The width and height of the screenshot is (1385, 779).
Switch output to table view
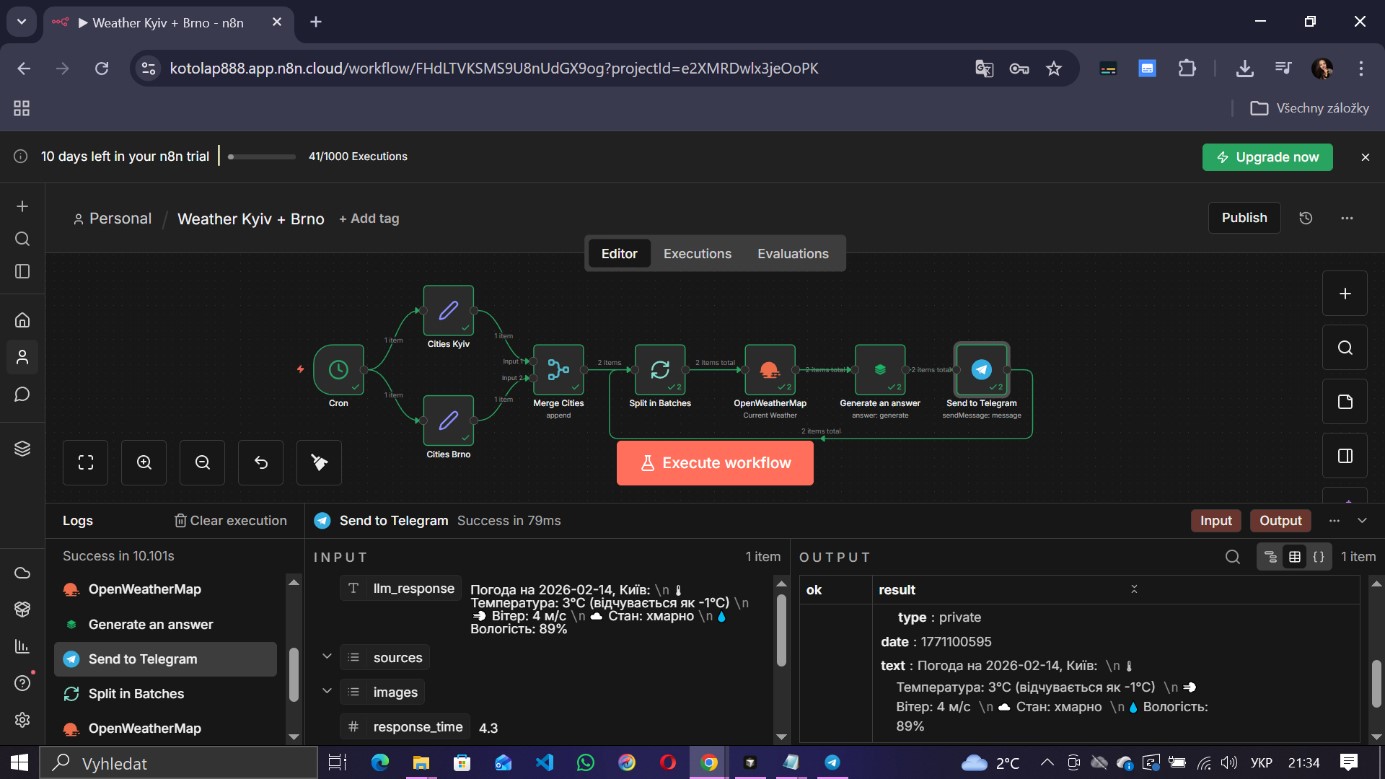(x=1295, y=557)
